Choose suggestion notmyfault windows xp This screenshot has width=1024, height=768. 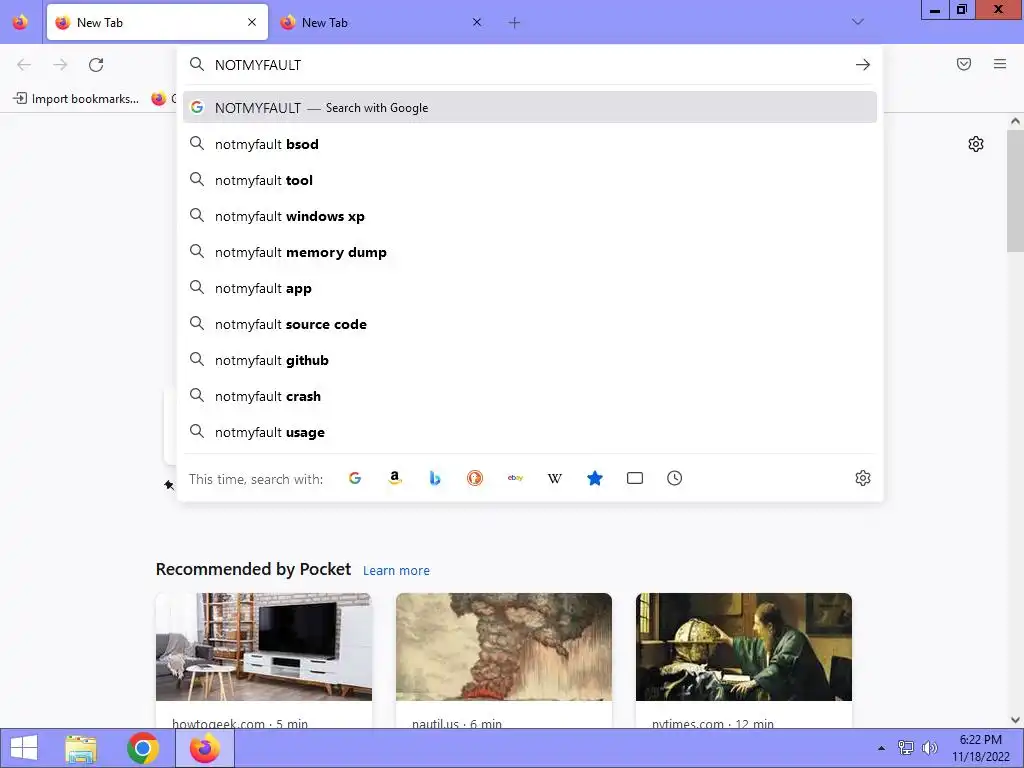point(530,216)
